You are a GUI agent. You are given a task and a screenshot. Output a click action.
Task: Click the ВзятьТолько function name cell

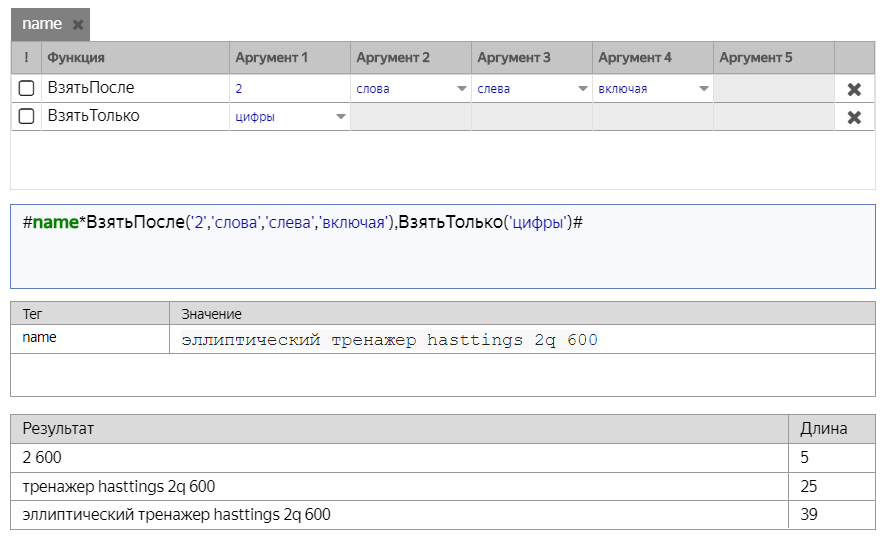[135, 117]
